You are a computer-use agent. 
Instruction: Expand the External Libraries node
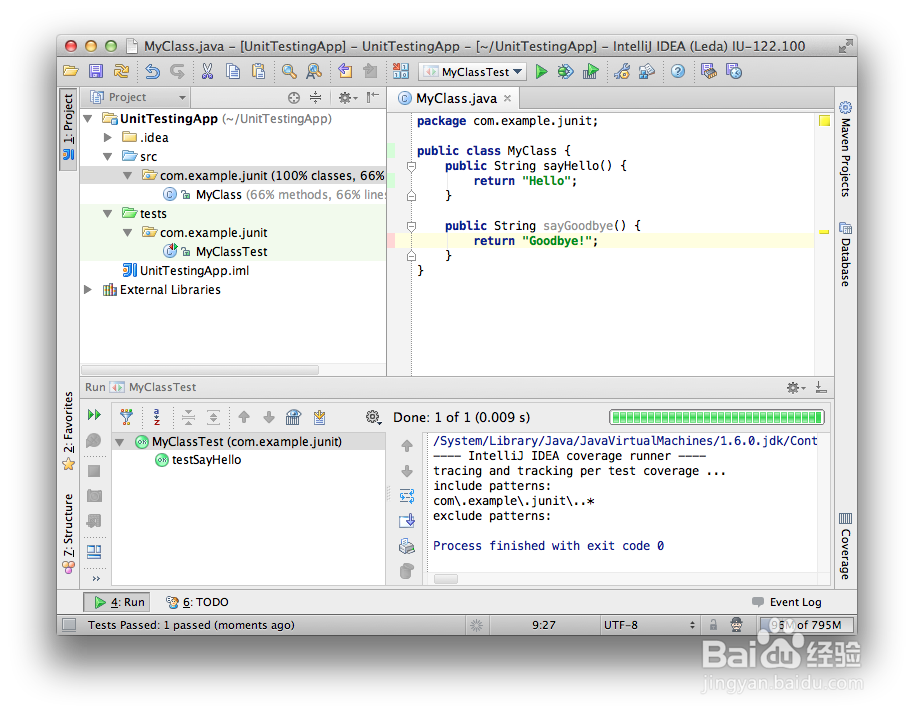88,289
